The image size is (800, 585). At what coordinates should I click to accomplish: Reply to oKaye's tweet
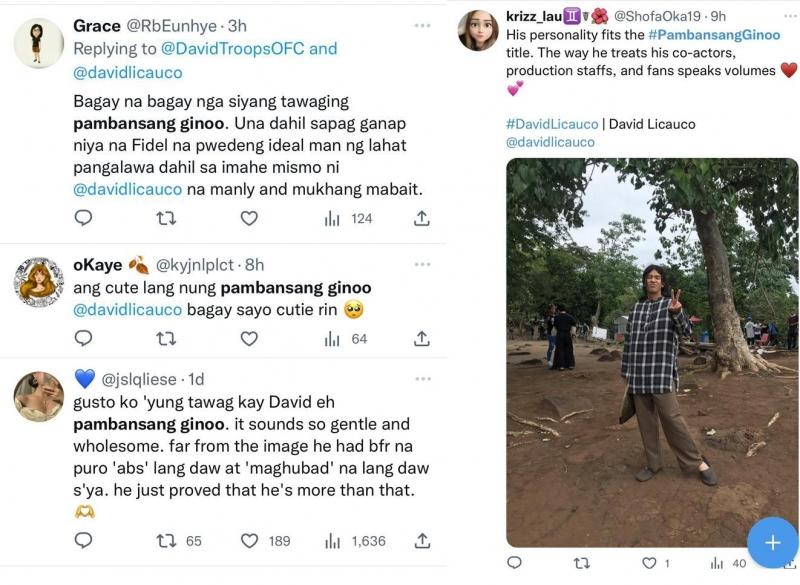tap(84, 339)
